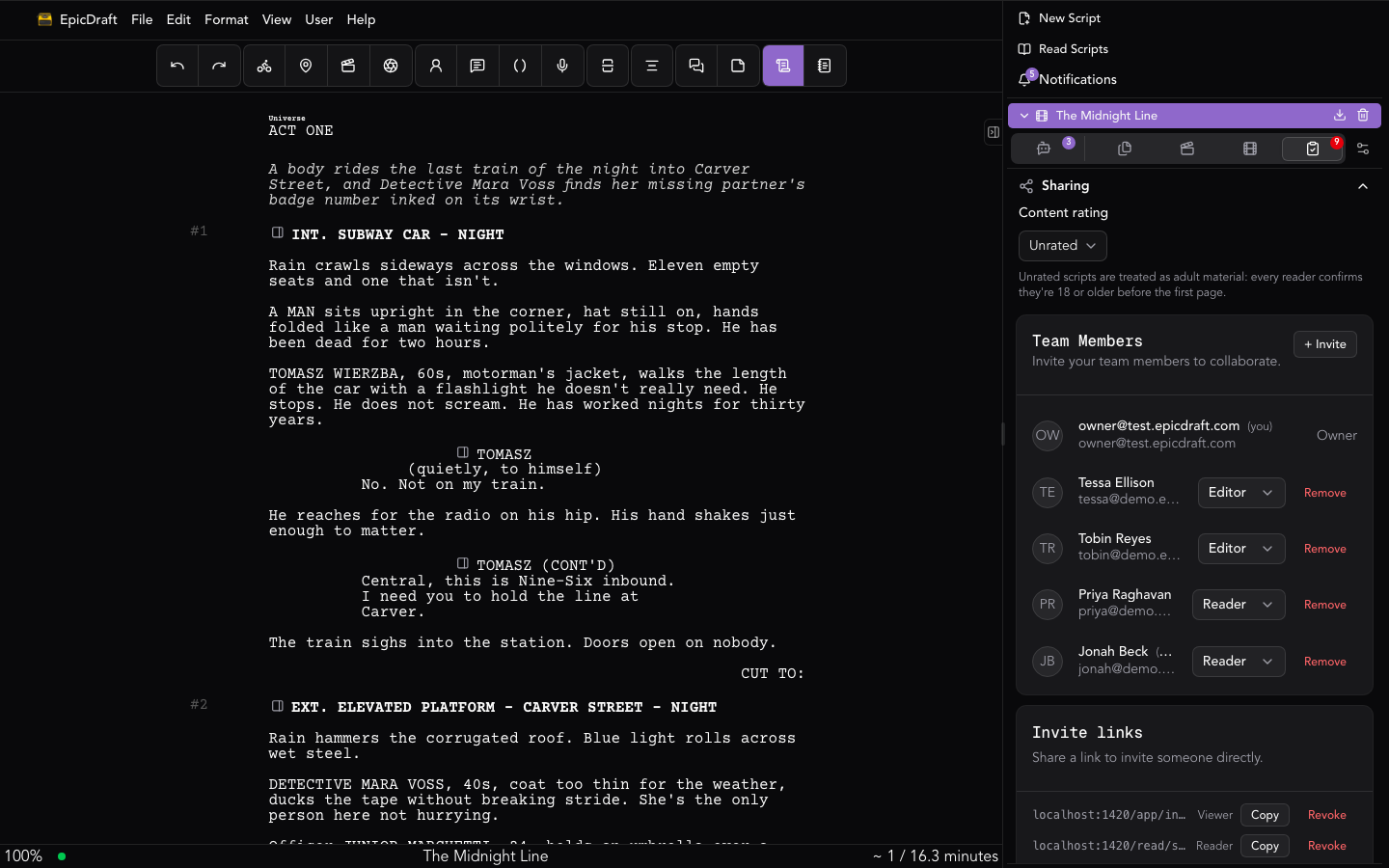Open the AI assistant robot tab

point(1044,149)
